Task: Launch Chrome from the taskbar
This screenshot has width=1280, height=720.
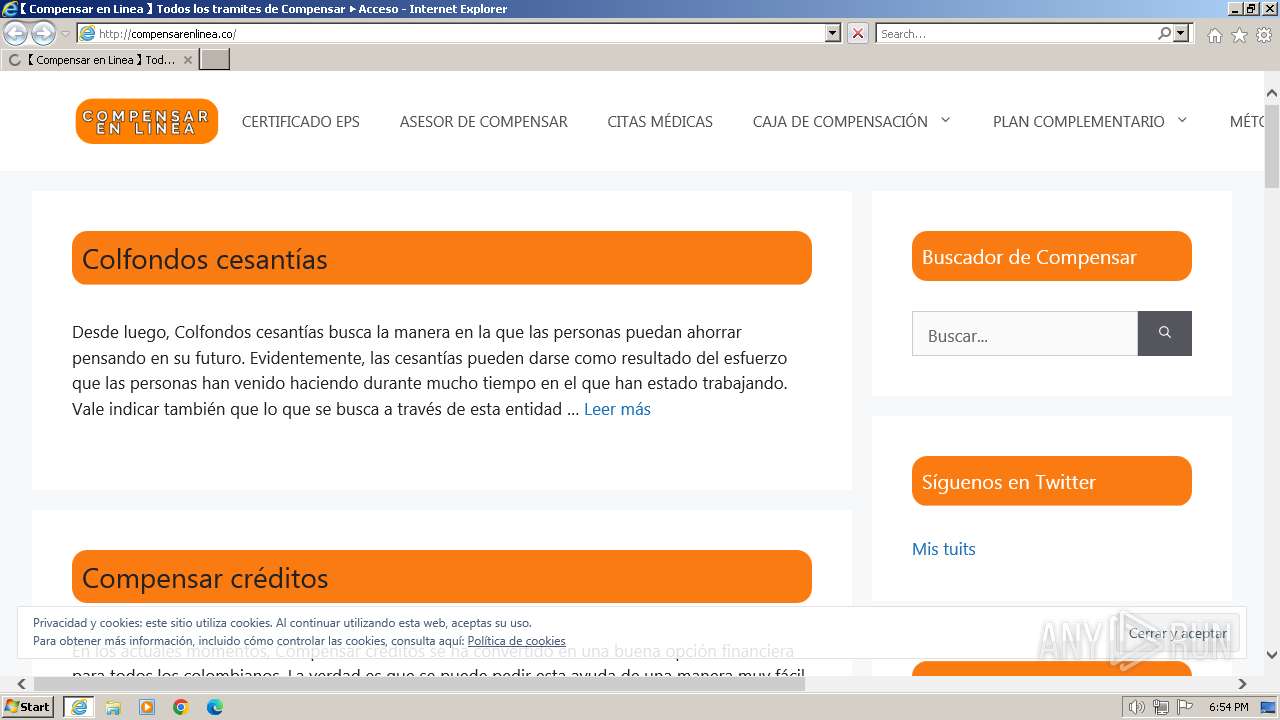Action: pyautogui.click(x=181, y=707)
